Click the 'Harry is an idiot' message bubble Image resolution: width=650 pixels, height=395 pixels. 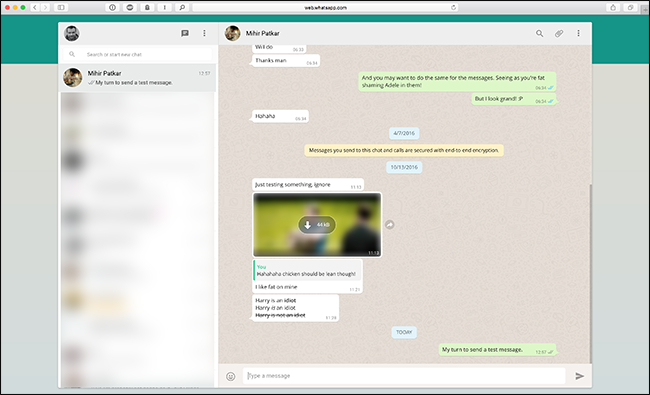(295, 308)
